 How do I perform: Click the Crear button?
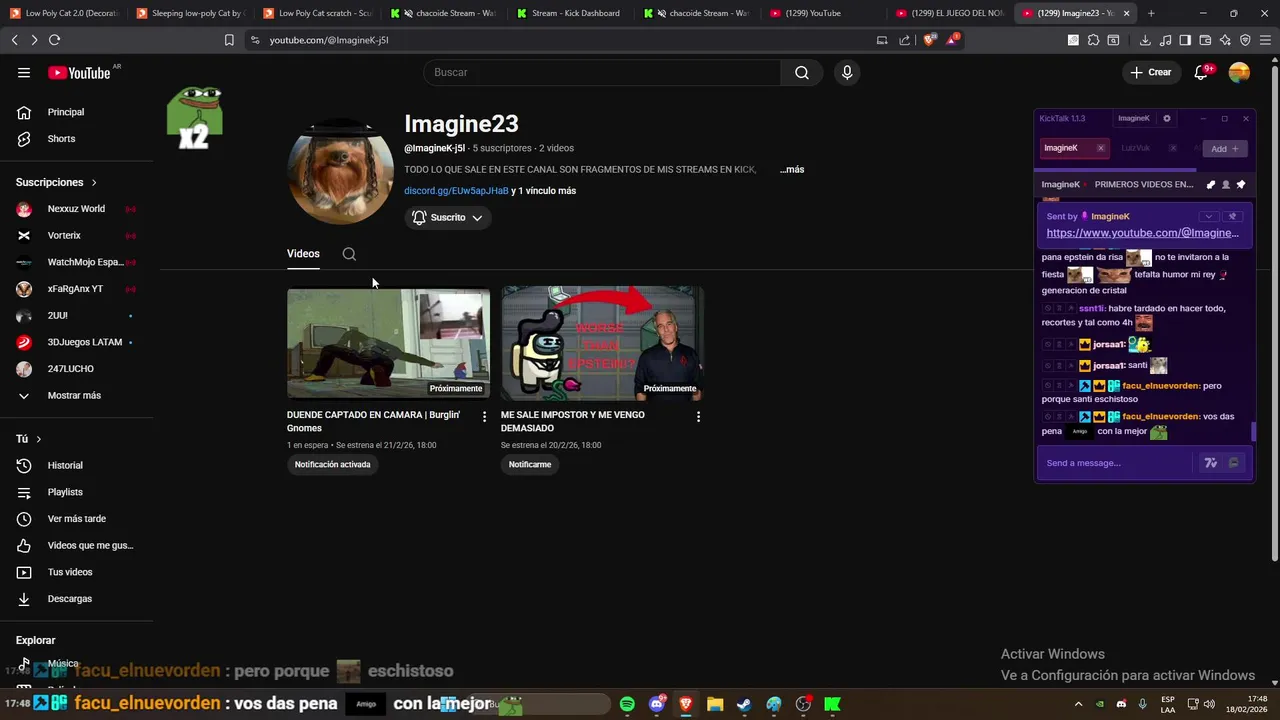pos(1151,72)
